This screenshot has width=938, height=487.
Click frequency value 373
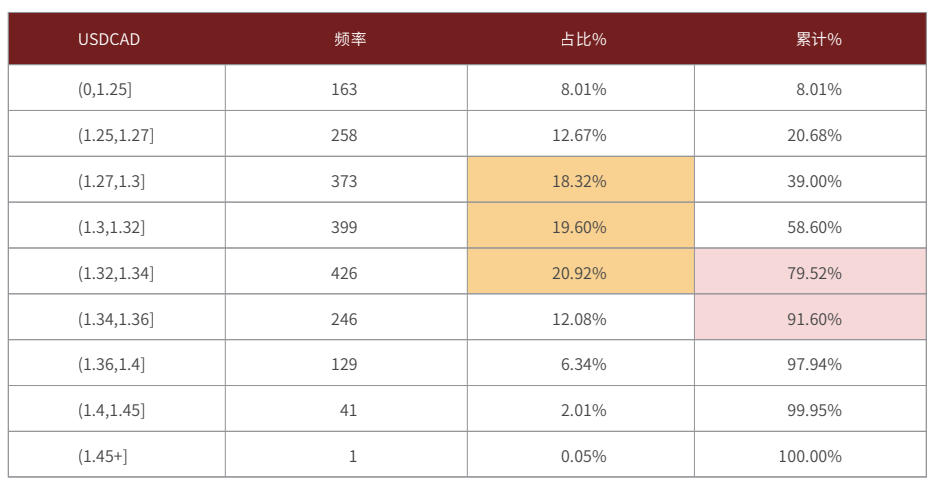[x=344, y=181]
